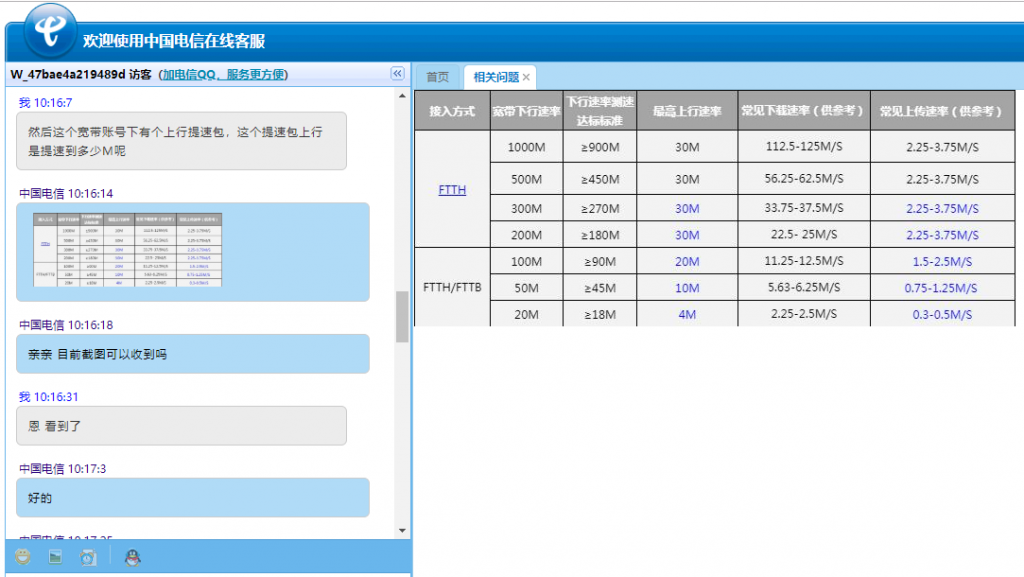Click the ≥18M standard cell
This screenshot has height=577, width=1024.
click(x=600, y=314)
